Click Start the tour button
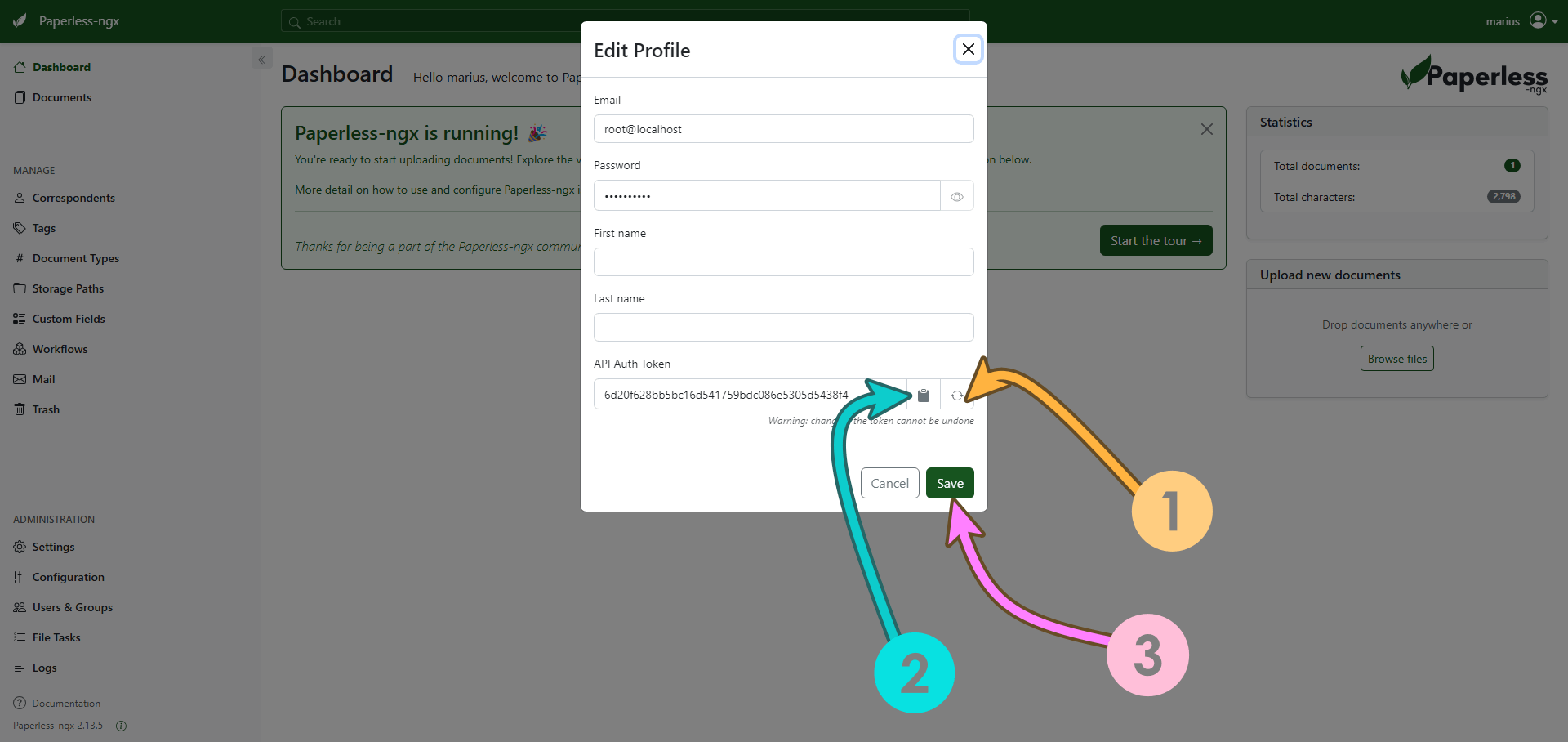 pos(1156,240)
